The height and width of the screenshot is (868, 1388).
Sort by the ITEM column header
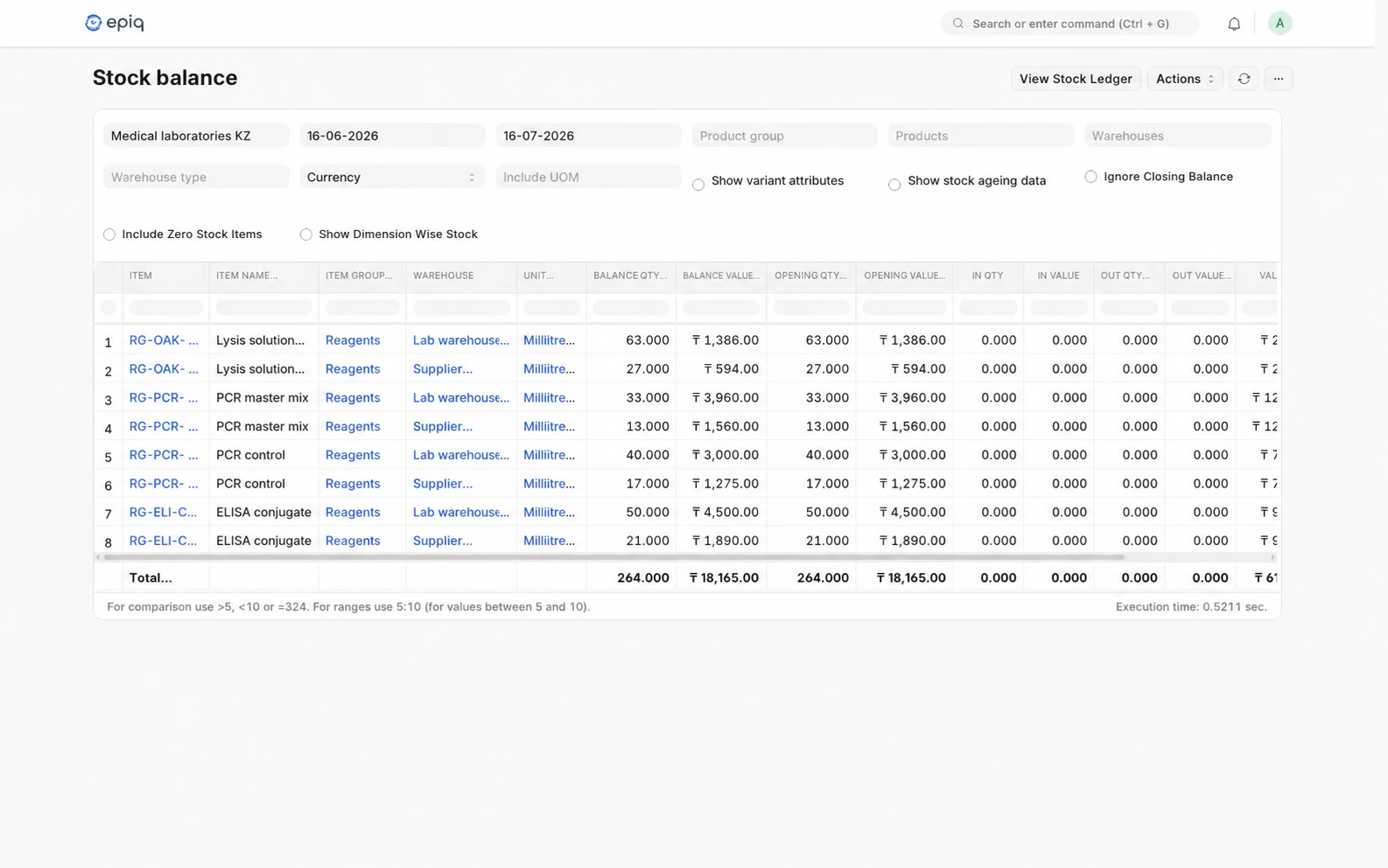point(165,276)
